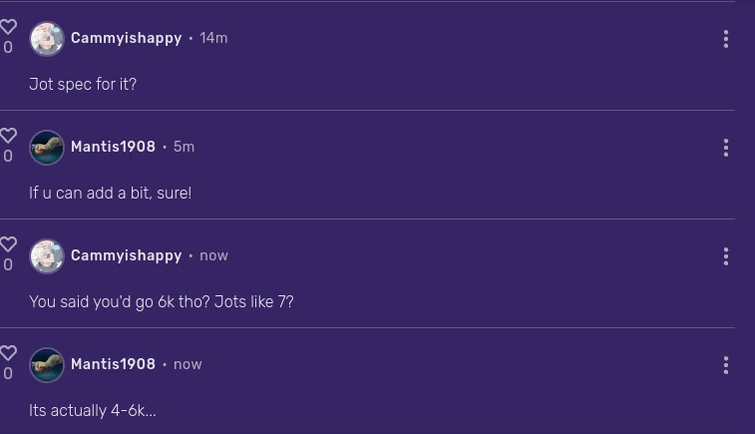Like Mantis1908's "If u can add a bit" comment
The width and height of the screenshot is (755, 434).
click(8, 136)
